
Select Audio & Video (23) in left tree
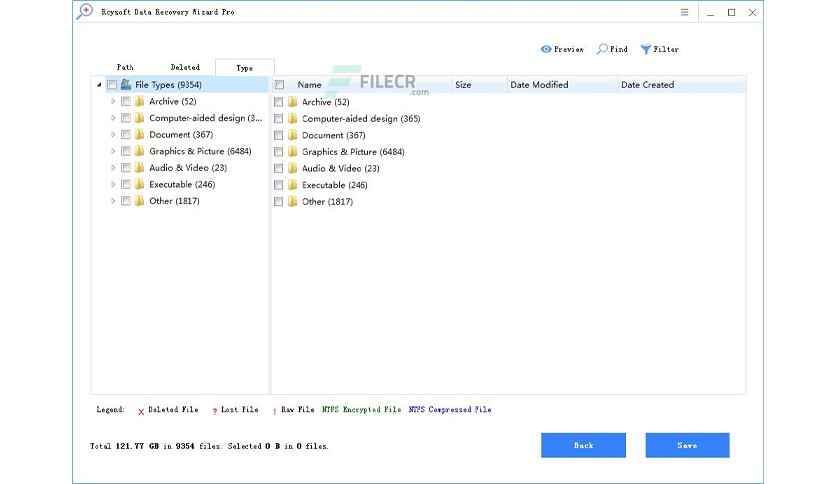click(188, 168)
